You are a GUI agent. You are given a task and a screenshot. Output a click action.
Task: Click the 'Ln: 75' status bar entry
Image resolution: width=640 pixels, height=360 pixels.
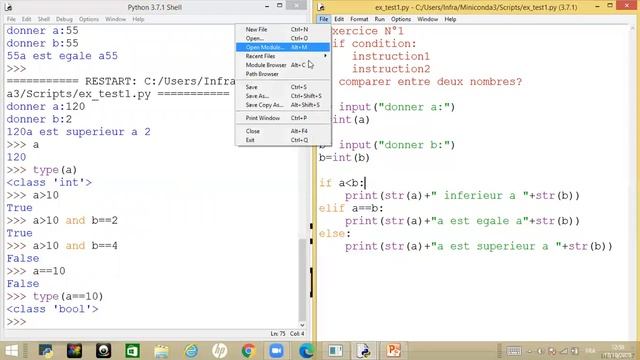tap(278, 334)
